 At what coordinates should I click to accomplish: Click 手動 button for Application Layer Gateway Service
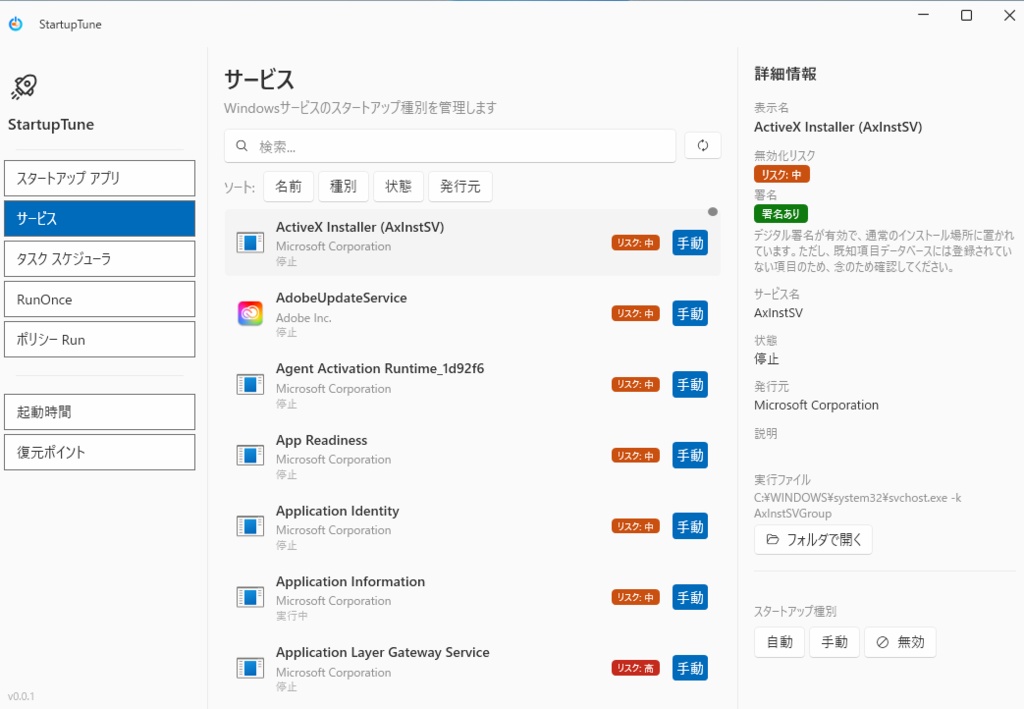pos(690,668)
